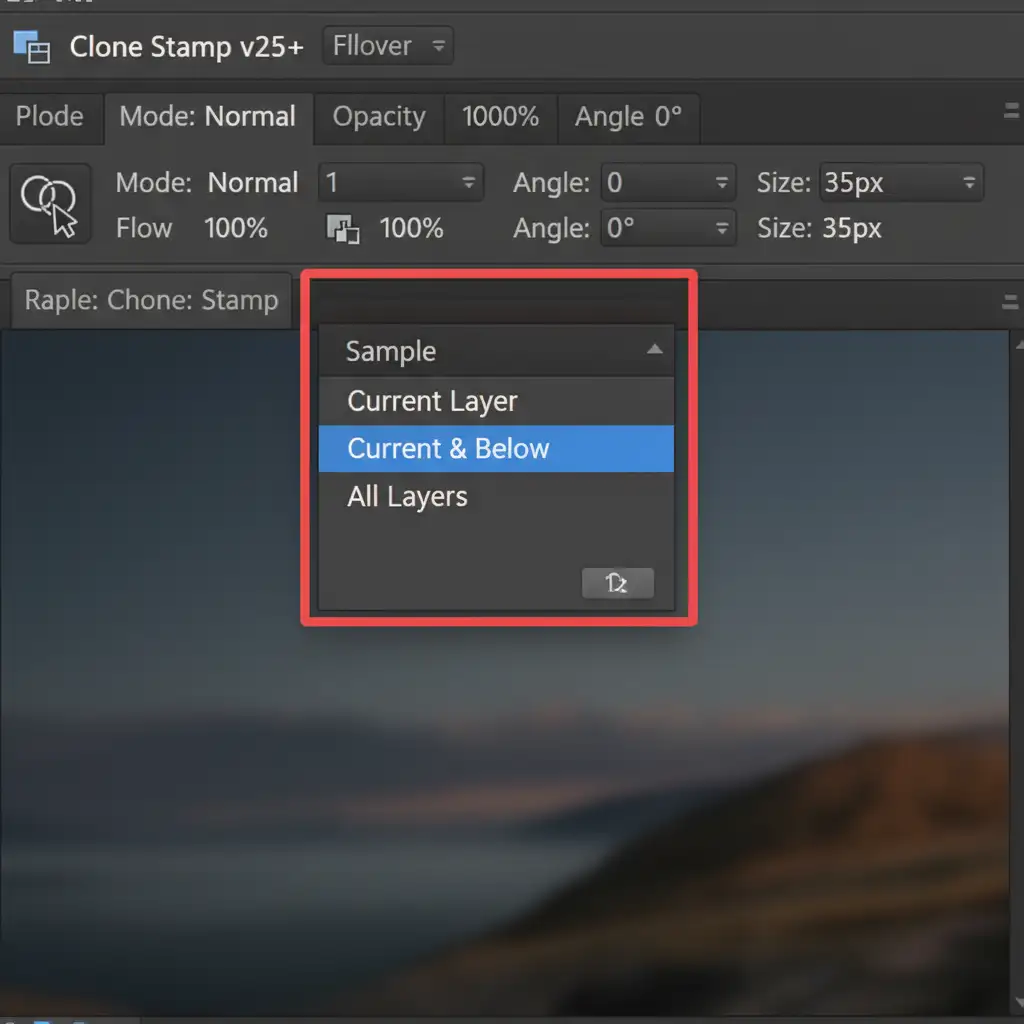The width and height of the screenshot is (1024, 1024).
Task: Pick All Layers in Sample menu
Action: click(407, 497)
